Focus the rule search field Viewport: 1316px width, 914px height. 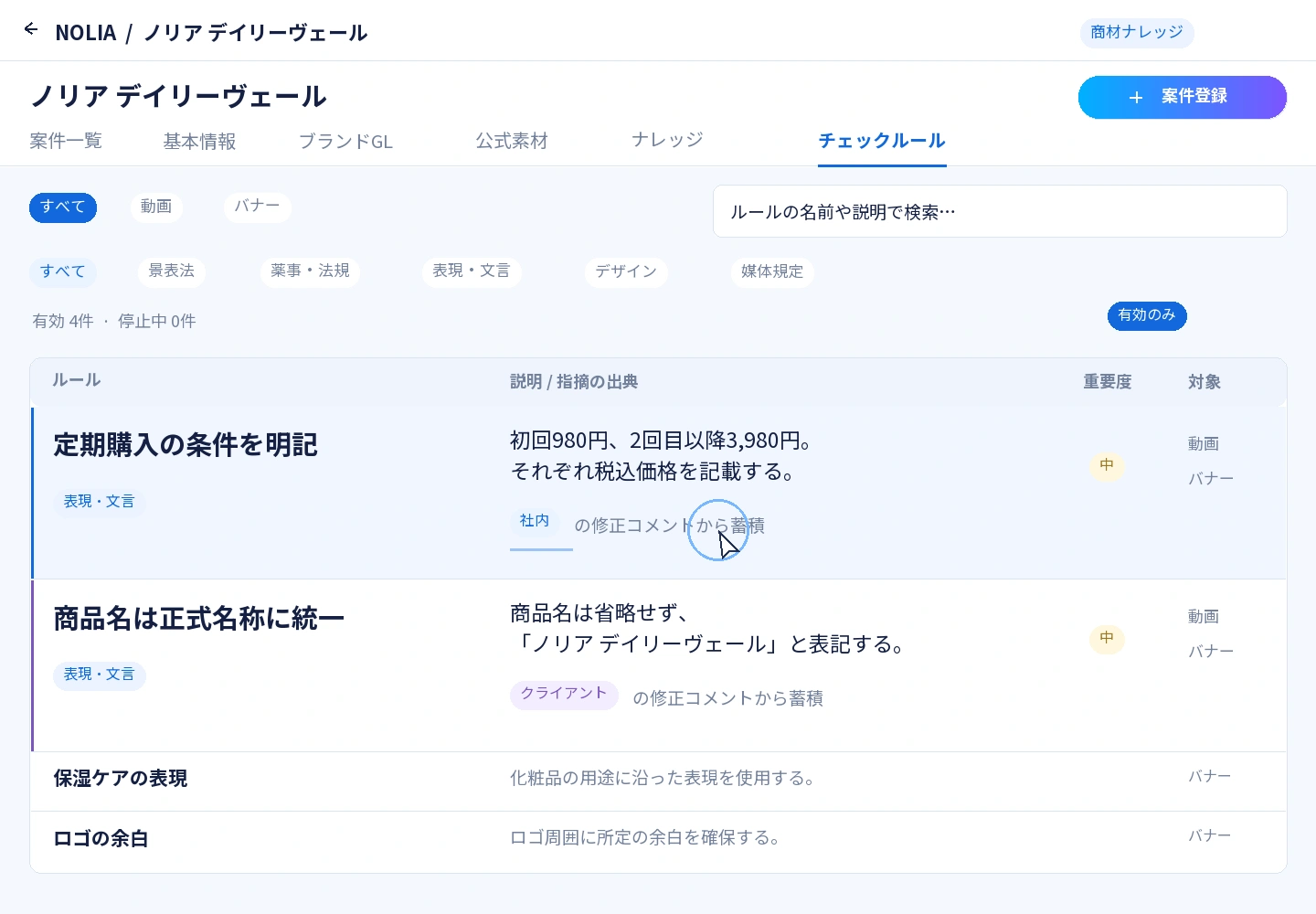click(1000, 211)
